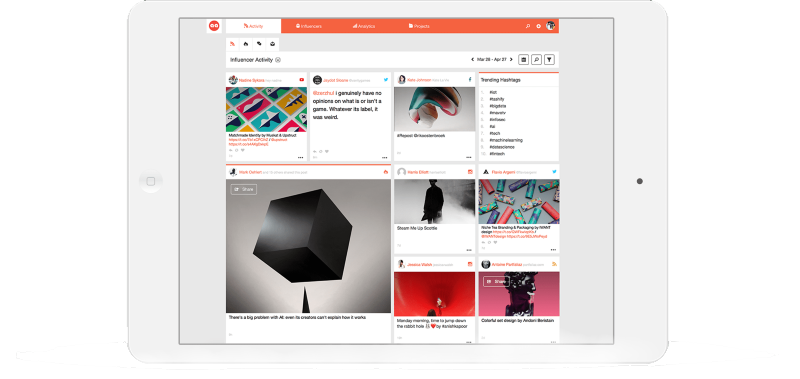Select the flame trending sub-tab icon

tap(246, 44)
